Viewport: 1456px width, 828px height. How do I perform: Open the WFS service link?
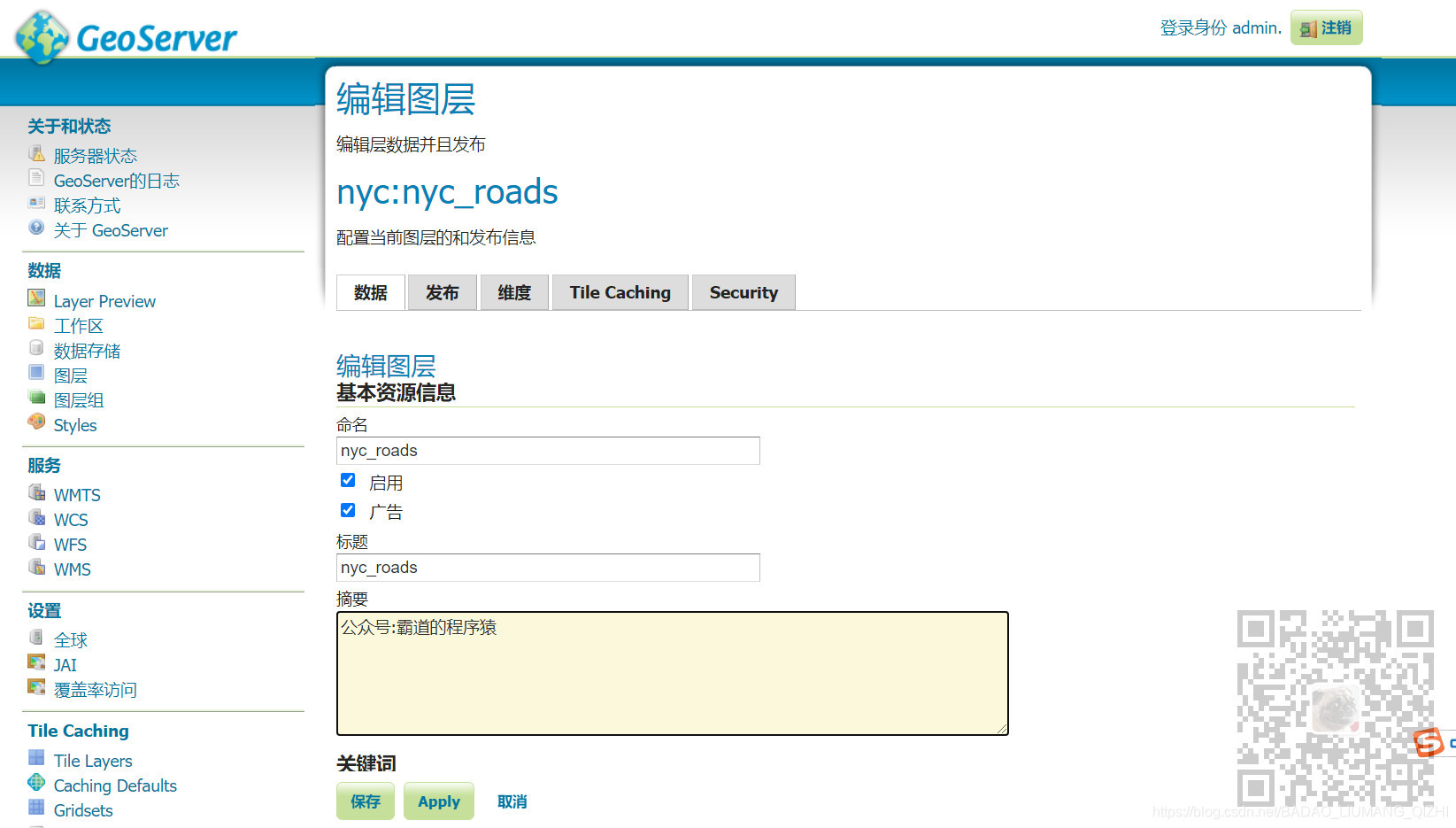tap(70, 545)
